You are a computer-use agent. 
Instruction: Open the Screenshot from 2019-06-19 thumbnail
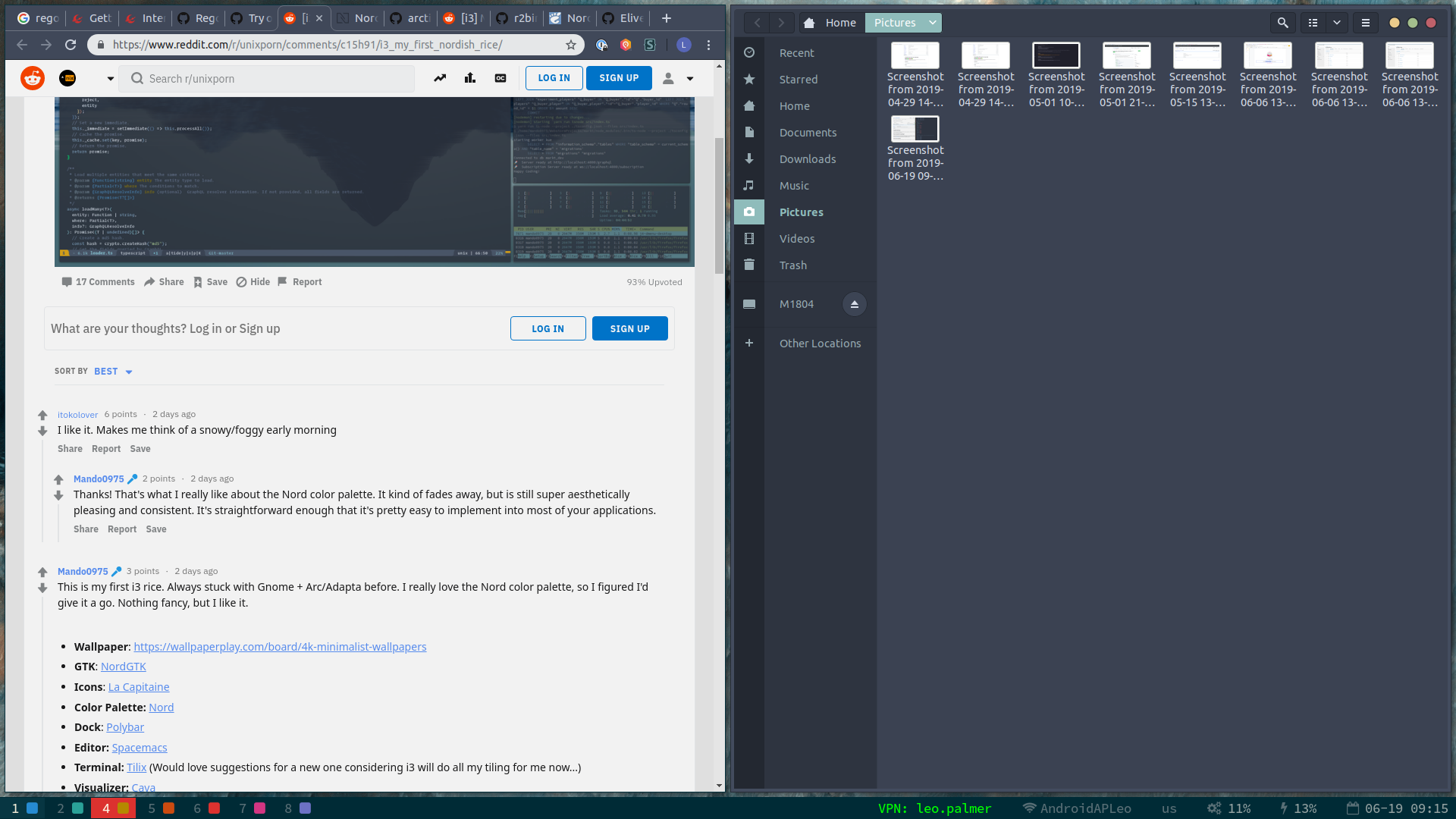pos(915,129)
